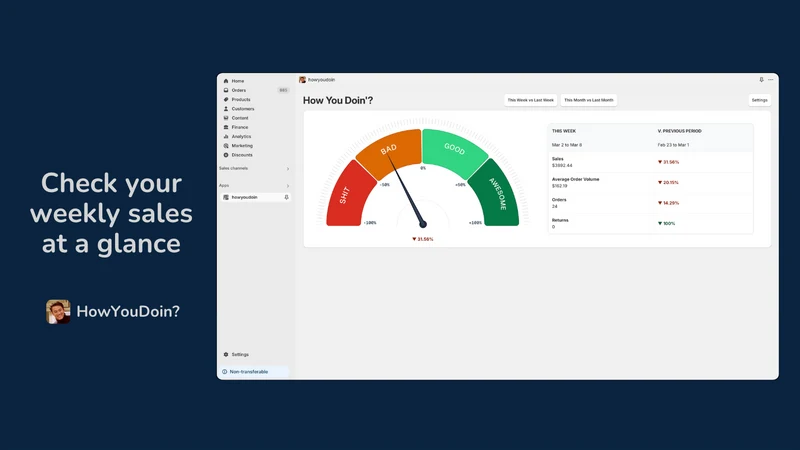Select This Month vs Last Month
The image size is (800, 450).
tap(589, 101)
